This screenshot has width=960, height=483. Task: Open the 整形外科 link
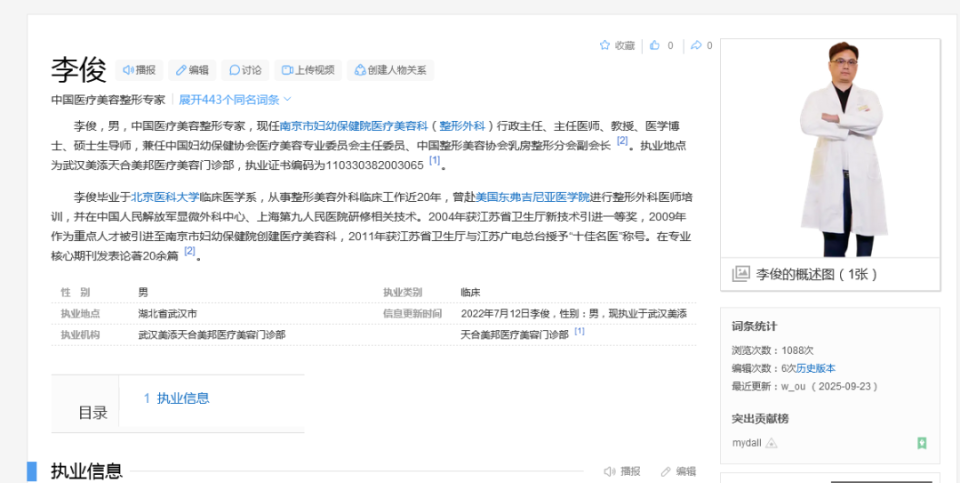tap(462, 127)
